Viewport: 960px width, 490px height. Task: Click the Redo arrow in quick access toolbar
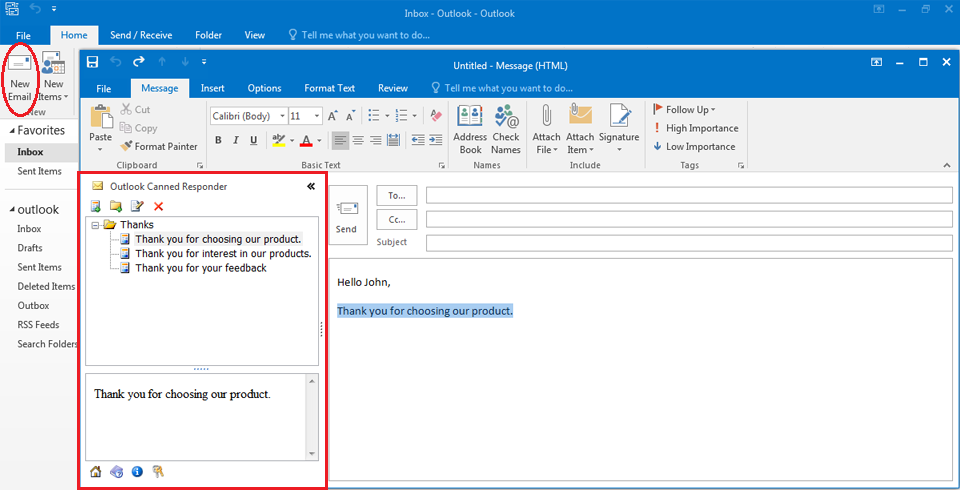139,62
